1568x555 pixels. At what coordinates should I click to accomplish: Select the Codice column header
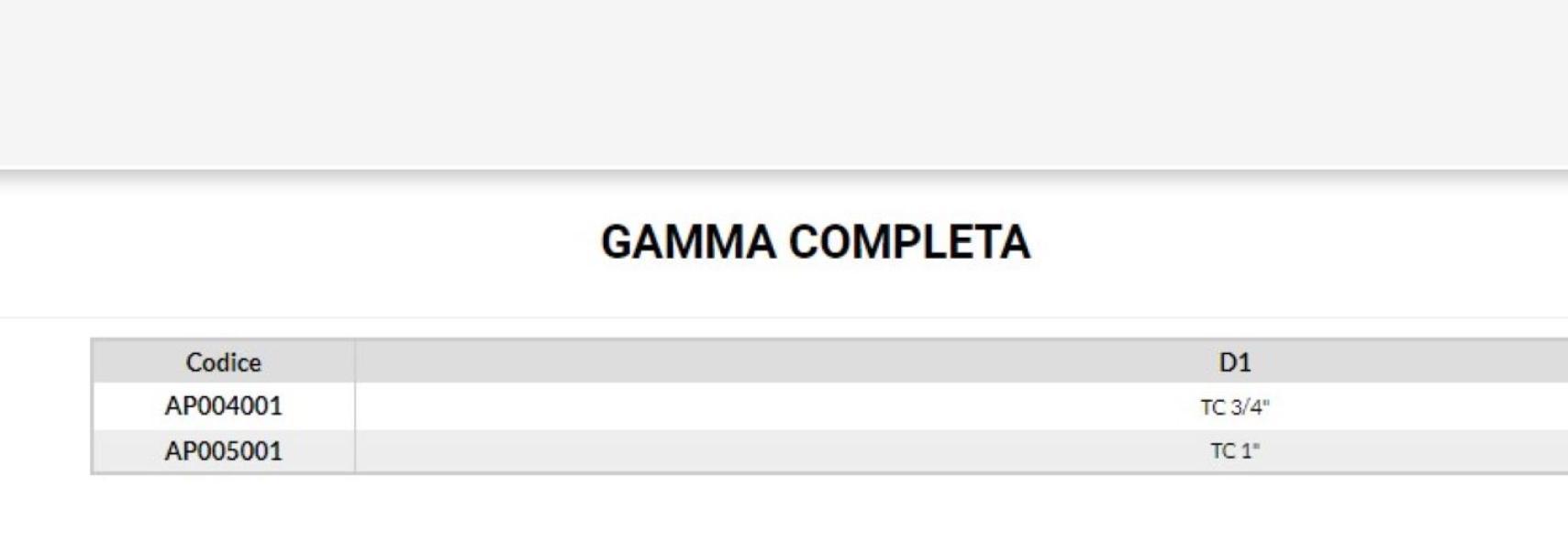(223, 362)
